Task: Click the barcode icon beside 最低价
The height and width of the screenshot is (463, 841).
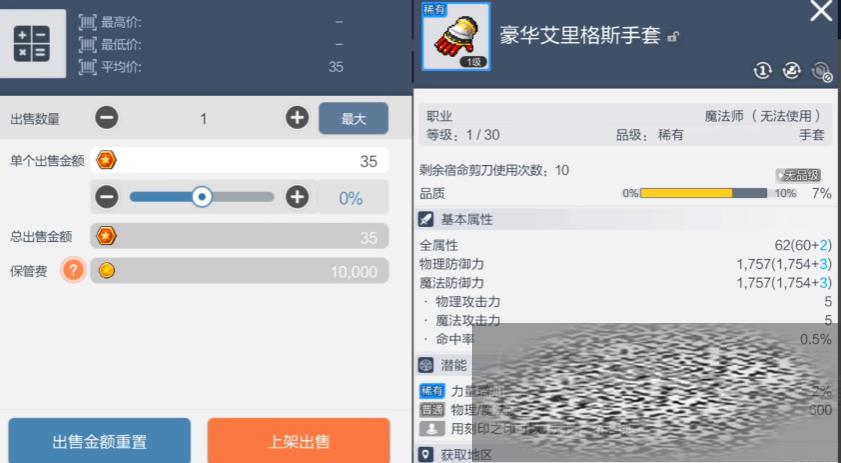Action: [87, 45]
